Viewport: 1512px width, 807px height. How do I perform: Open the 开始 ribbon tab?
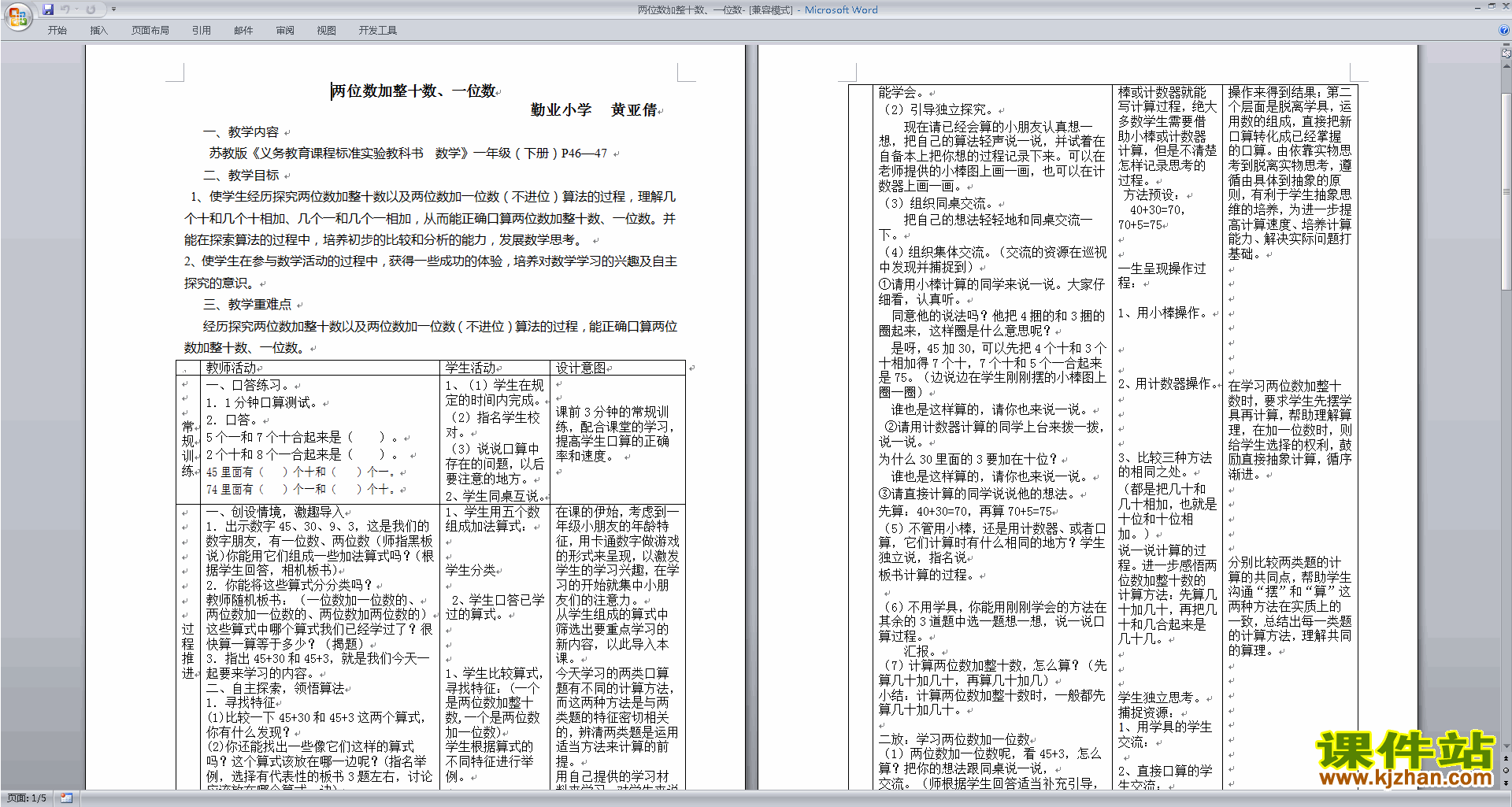57,30
